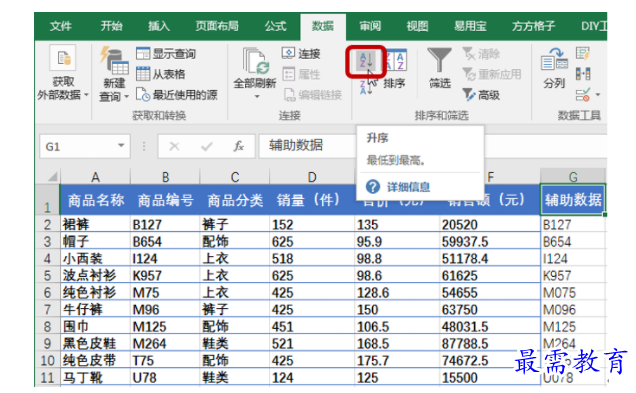Switch to Page Layout (页面布局) tab
The width and height of the screenshot is (636, 393).
tap(217, 26)
